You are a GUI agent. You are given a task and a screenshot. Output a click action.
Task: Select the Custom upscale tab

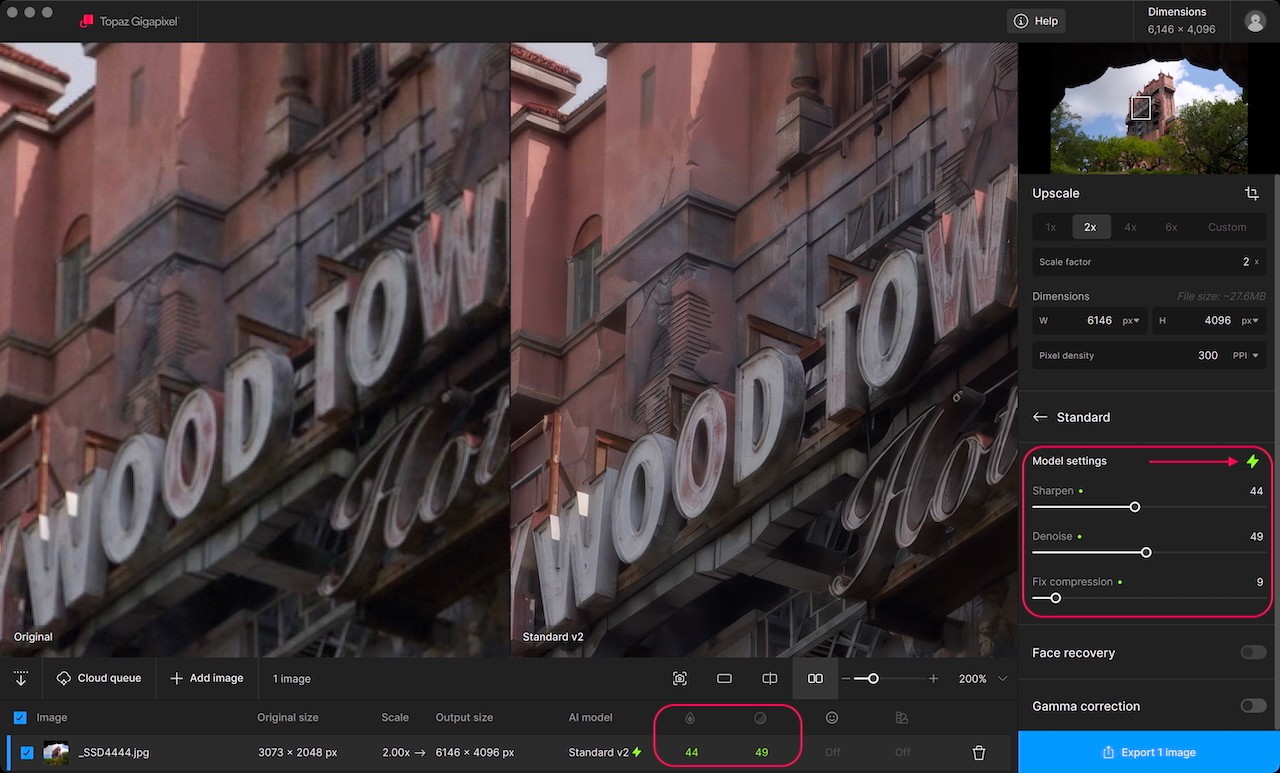pos(1227,227)
